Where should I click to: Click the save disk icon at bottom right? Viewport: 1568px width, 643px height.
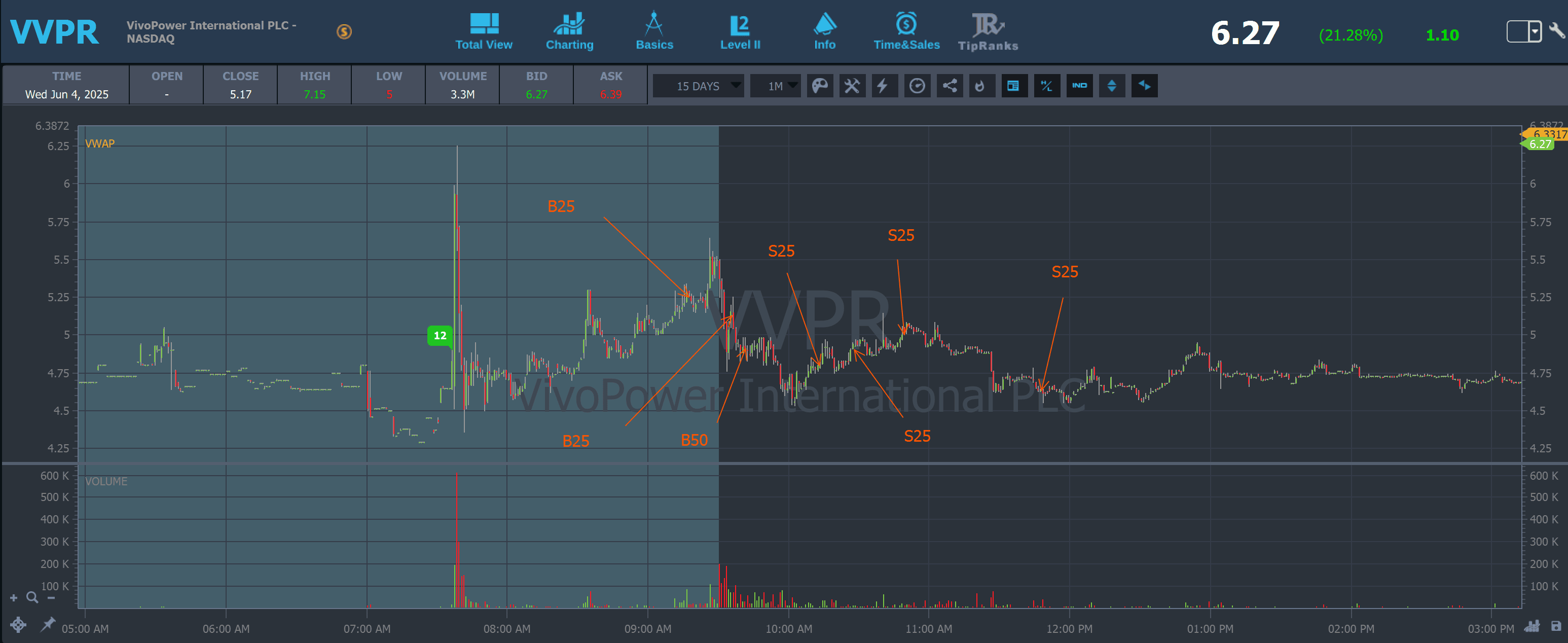[x=1556, y=626]
